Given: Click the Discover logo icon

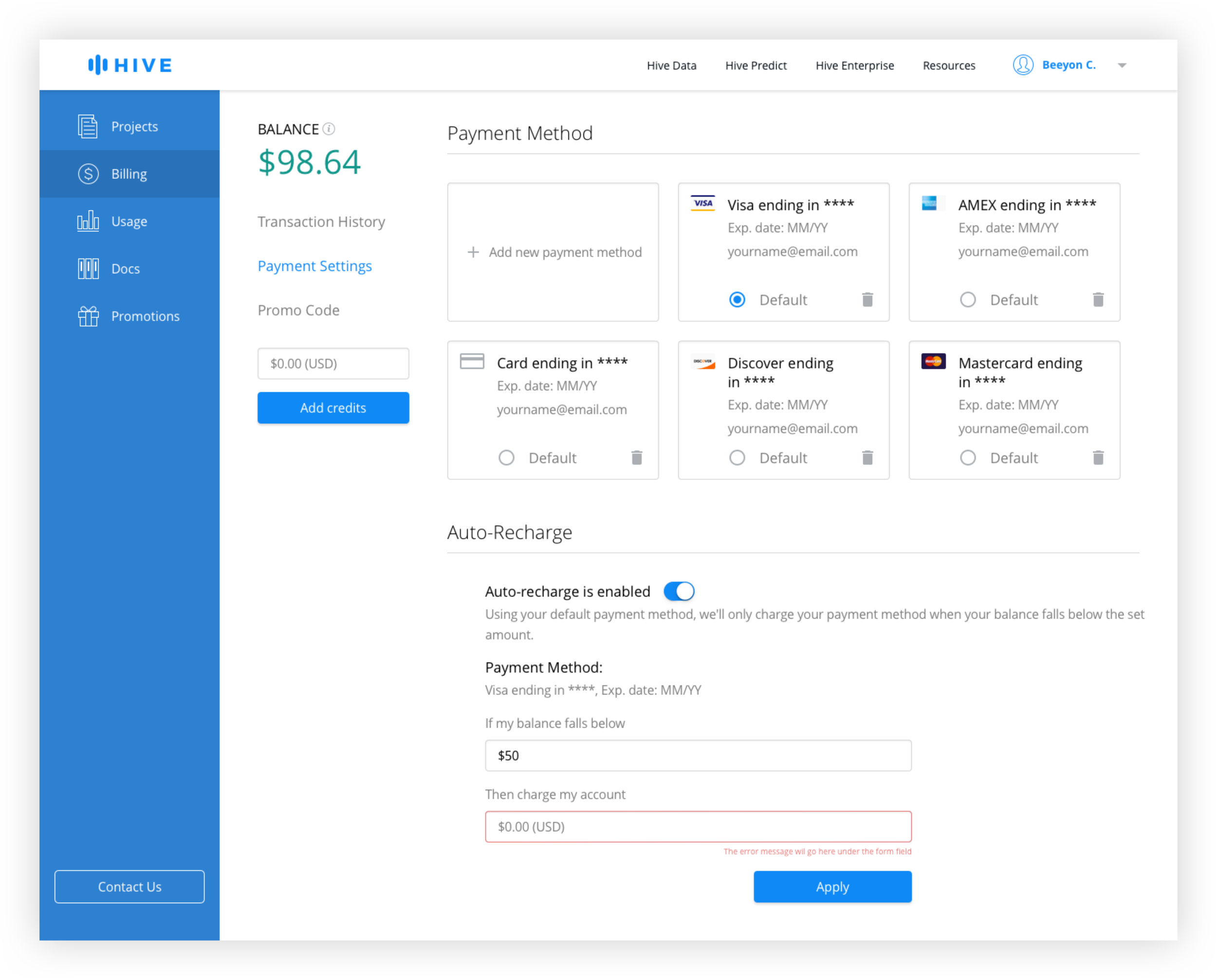Looking at the screenshot, I should (x=703, y=361).
